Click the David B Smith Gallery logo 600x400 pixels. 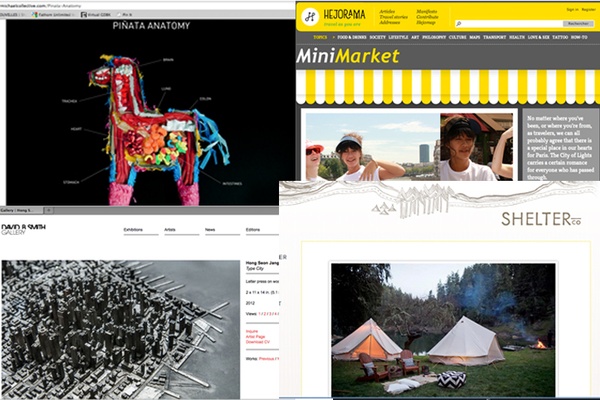(23, 230)
